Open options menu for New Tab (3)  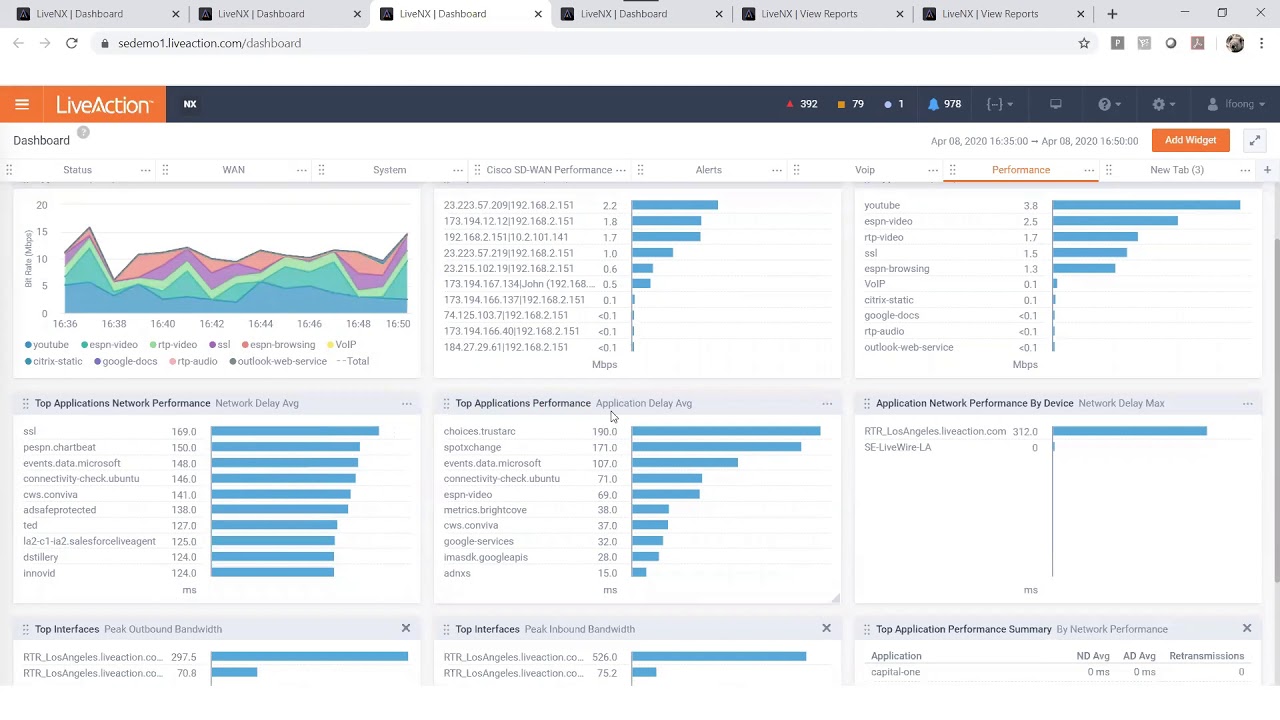1245,170
